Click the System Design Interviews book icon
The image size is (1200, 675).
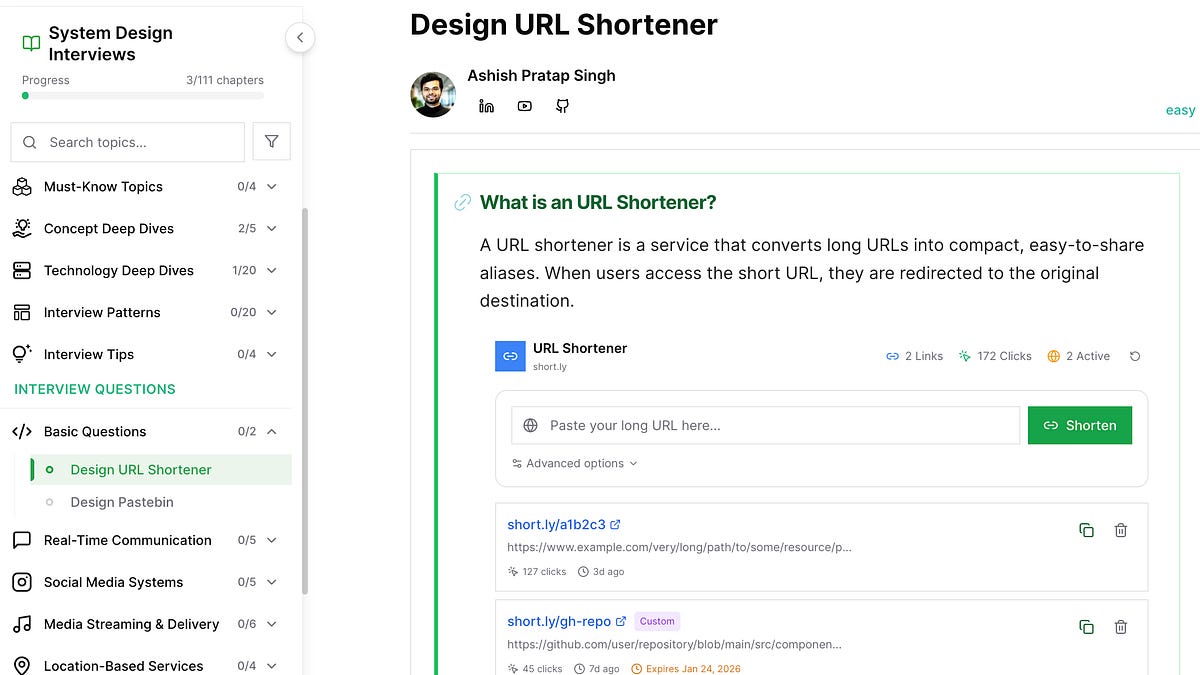point(32,44)
